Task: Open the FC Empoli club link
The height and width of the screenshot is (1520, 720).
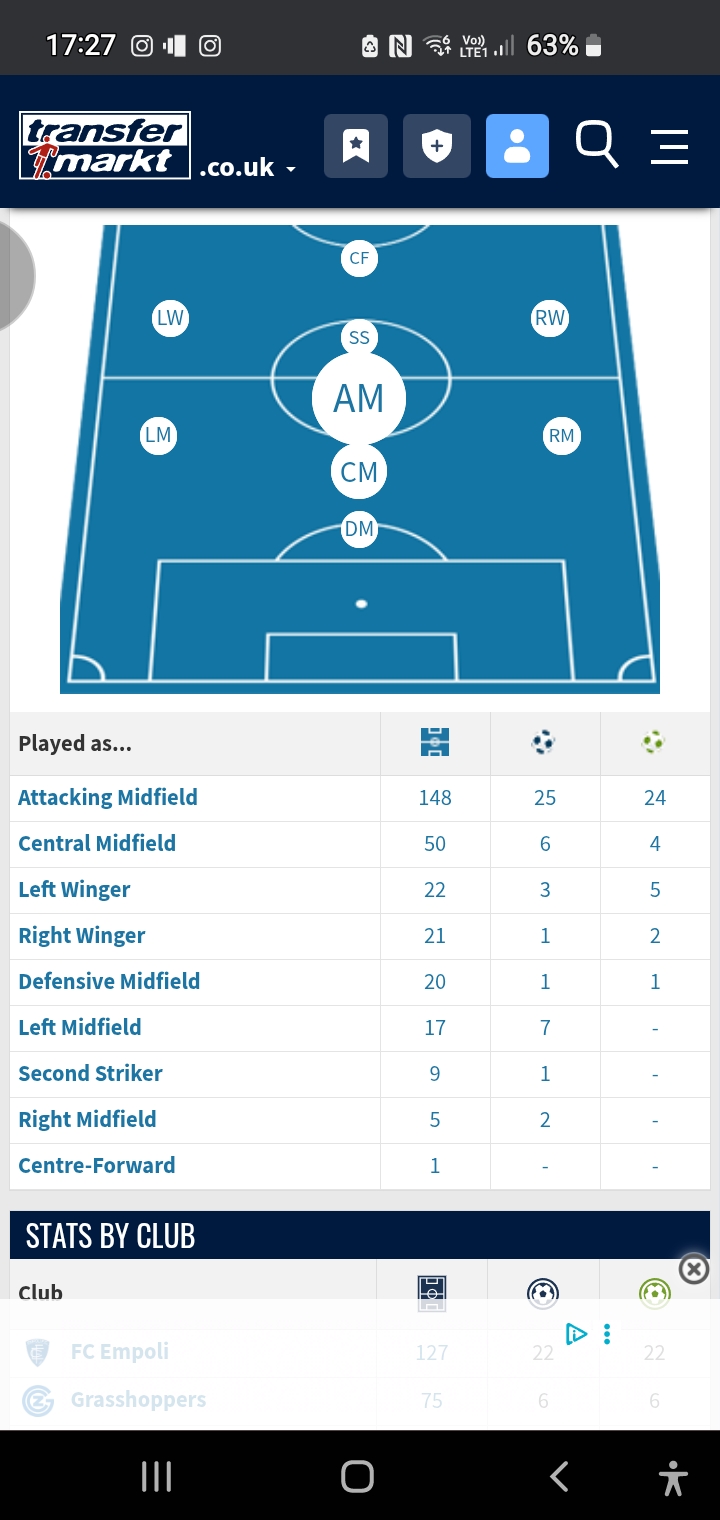Action: [x=120, y=1352]
